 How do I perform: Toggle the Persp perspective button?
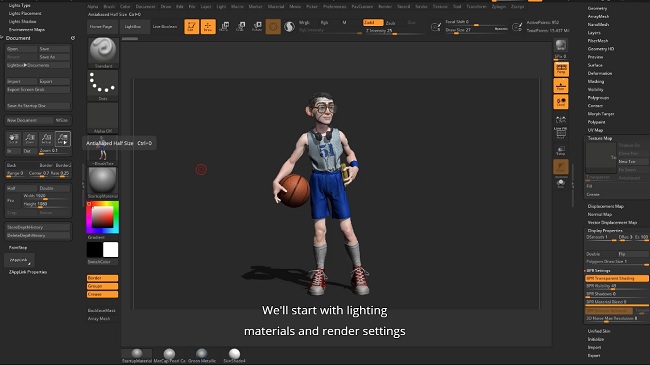(x=561, y=69)
